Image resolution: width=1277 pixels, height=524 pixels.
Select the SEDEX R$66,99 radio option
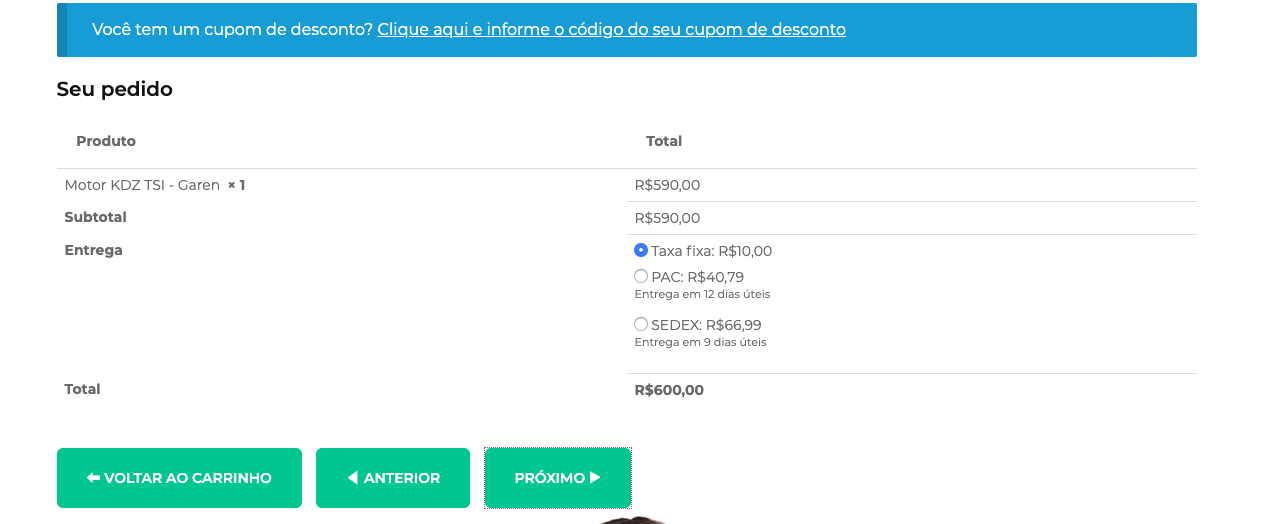coord(641,324)
